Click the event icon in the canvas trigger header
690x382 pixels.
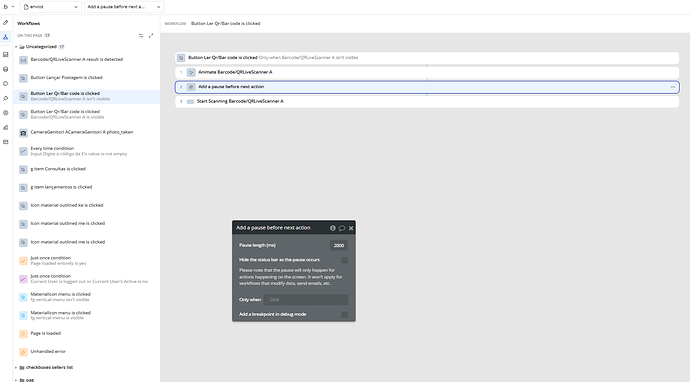coord(181,58)
